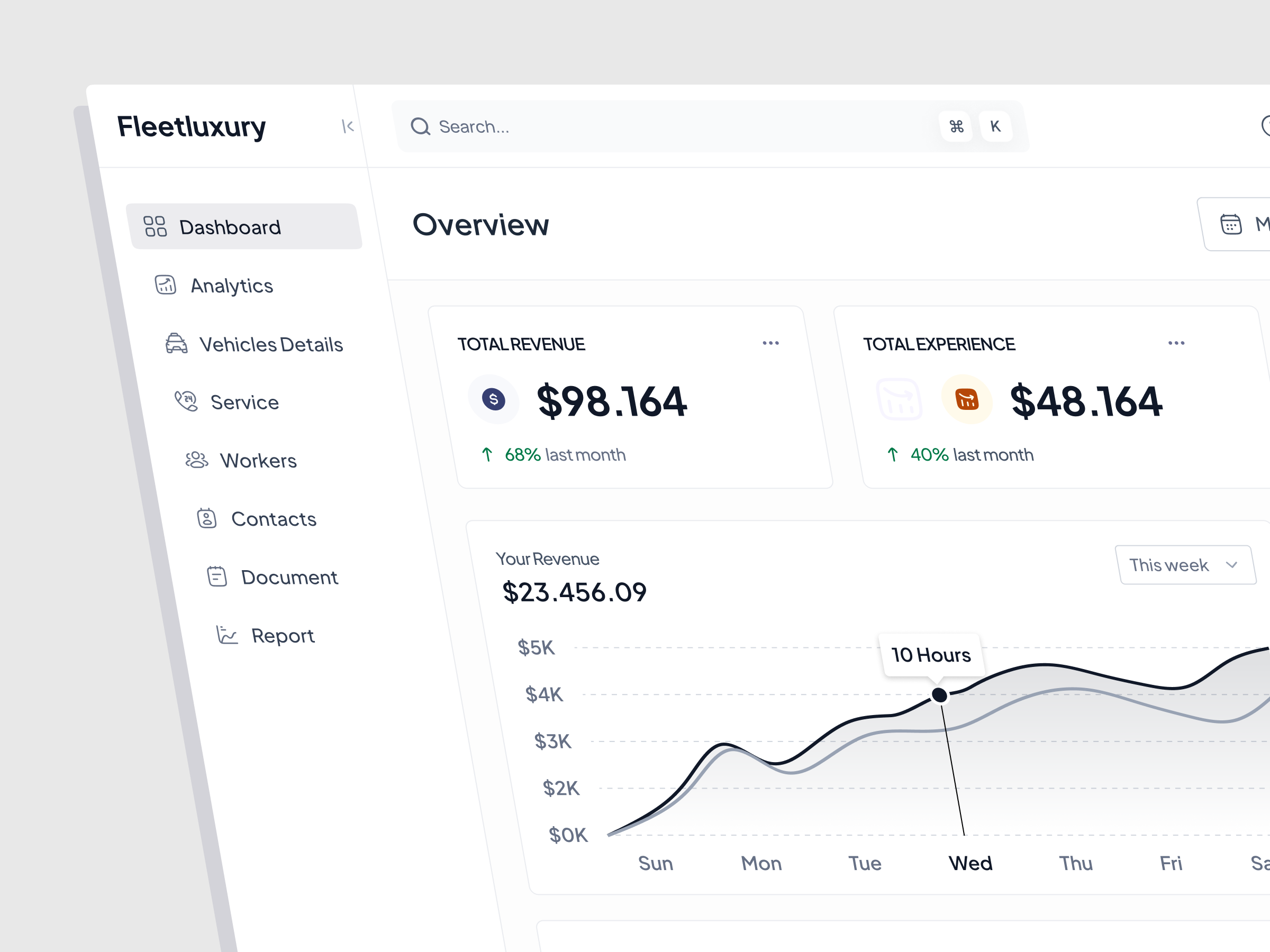Select Sun on the chart axis
Screen dimensions: 1270x952
click(656, 863)
